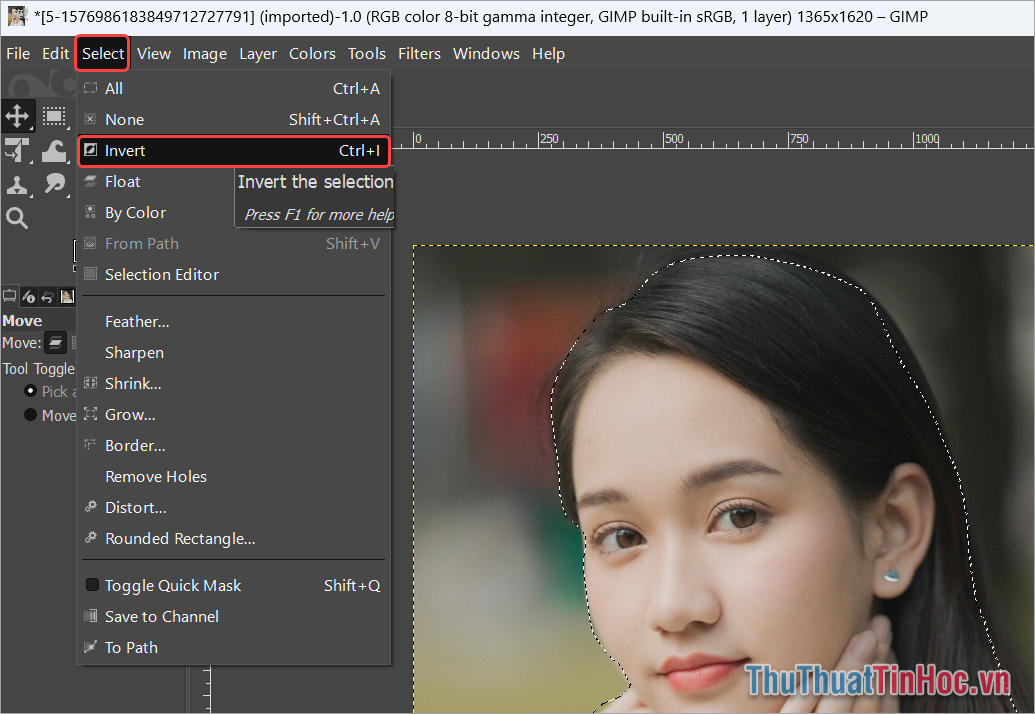Open the Device Status tab
The width and height of the screenshot is (1035, 714).
[x=28, y=296]
